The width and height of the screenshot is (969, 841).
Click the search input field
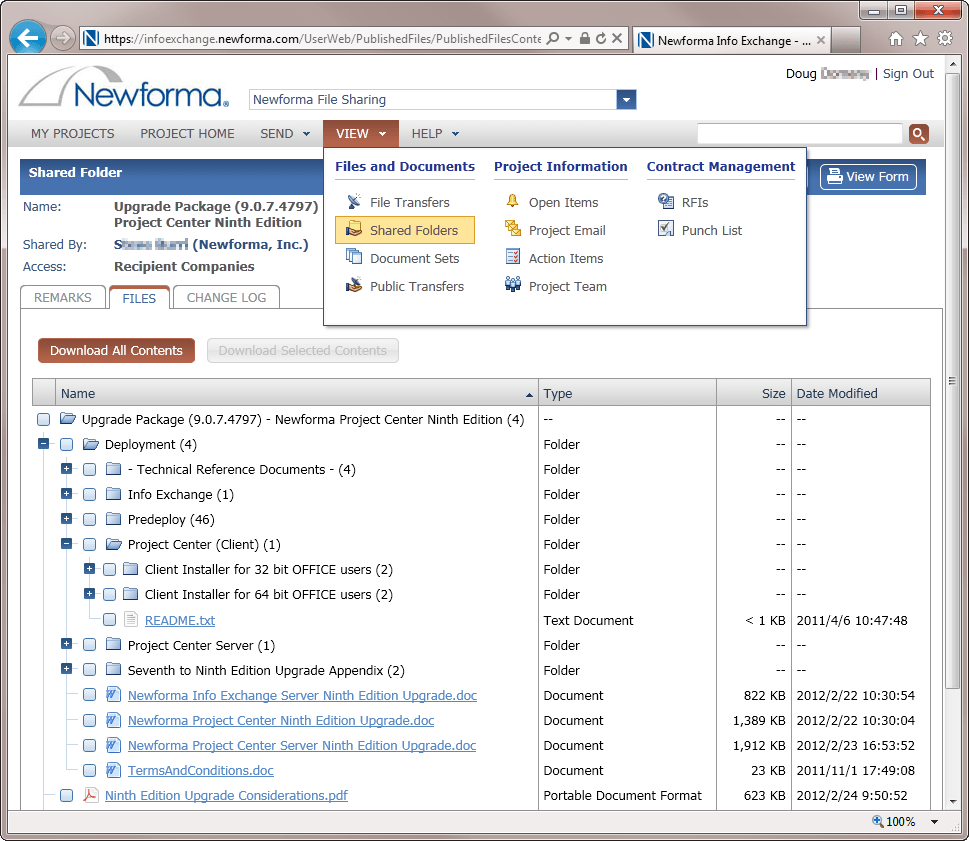pos(799,134)
